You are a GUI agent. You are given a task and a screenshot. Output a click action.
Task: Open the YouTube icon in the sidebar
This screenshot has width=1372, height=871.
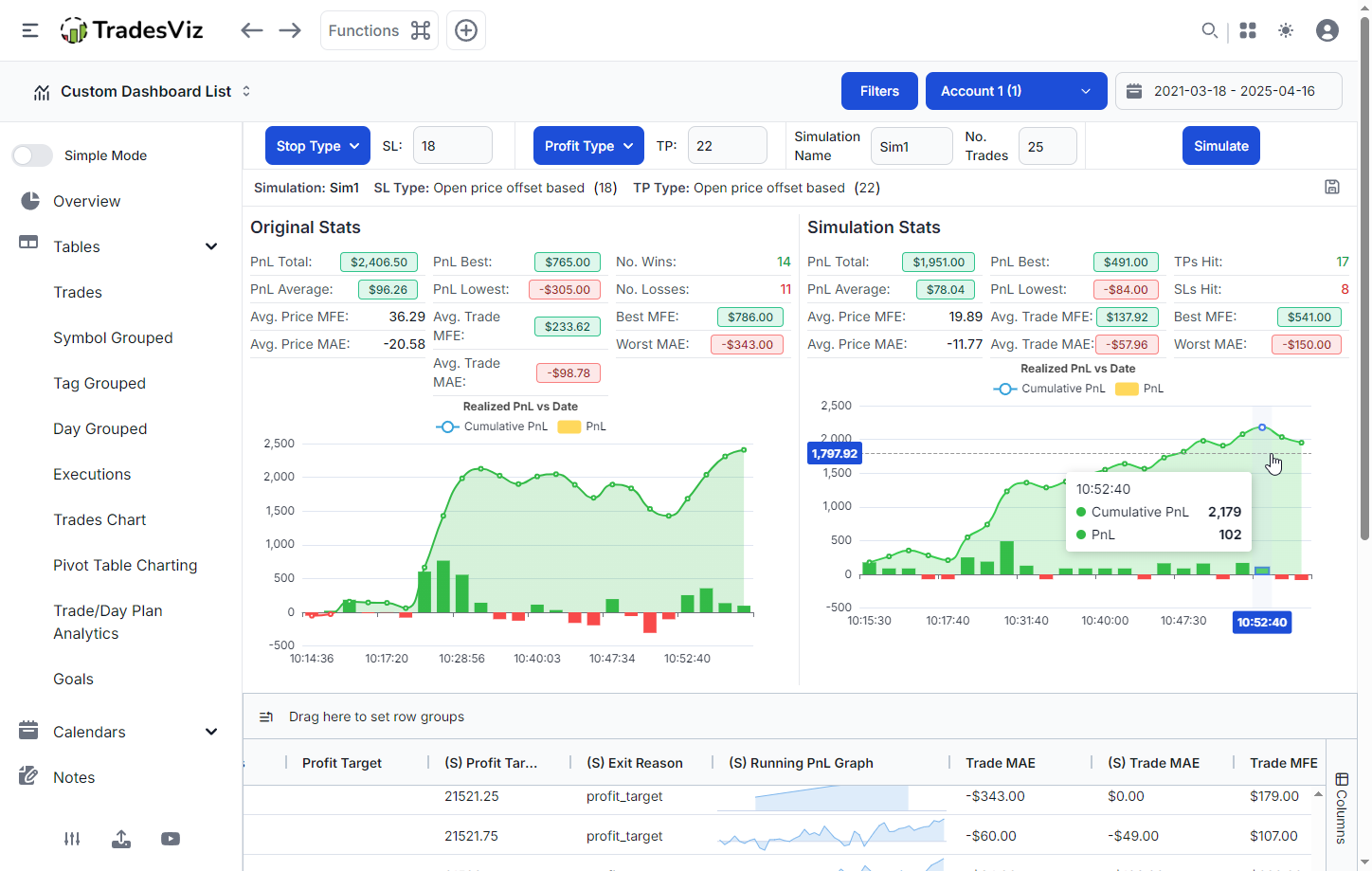pos(171,839)
